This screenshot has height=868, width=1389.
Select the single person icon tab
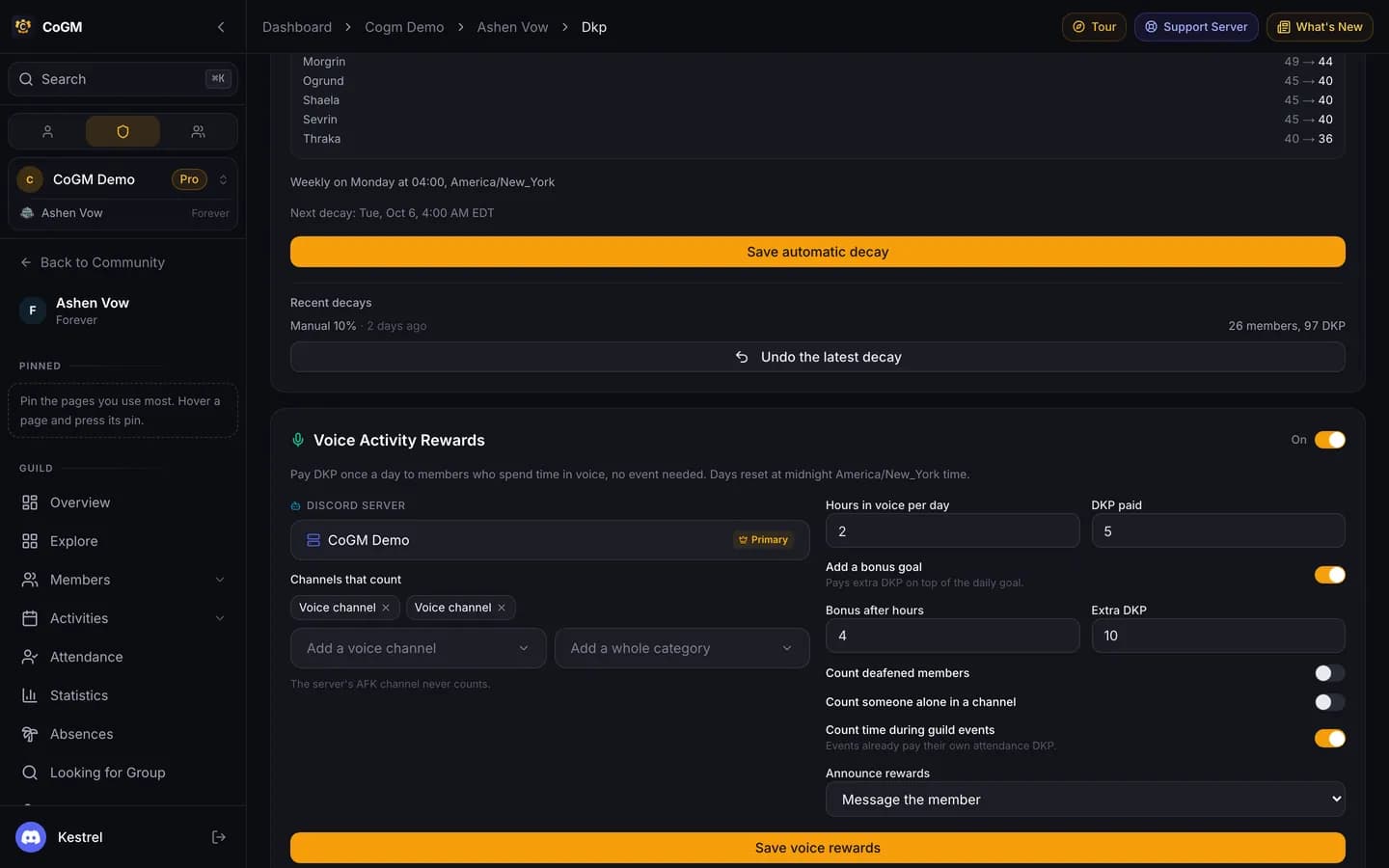click(47, 131)
